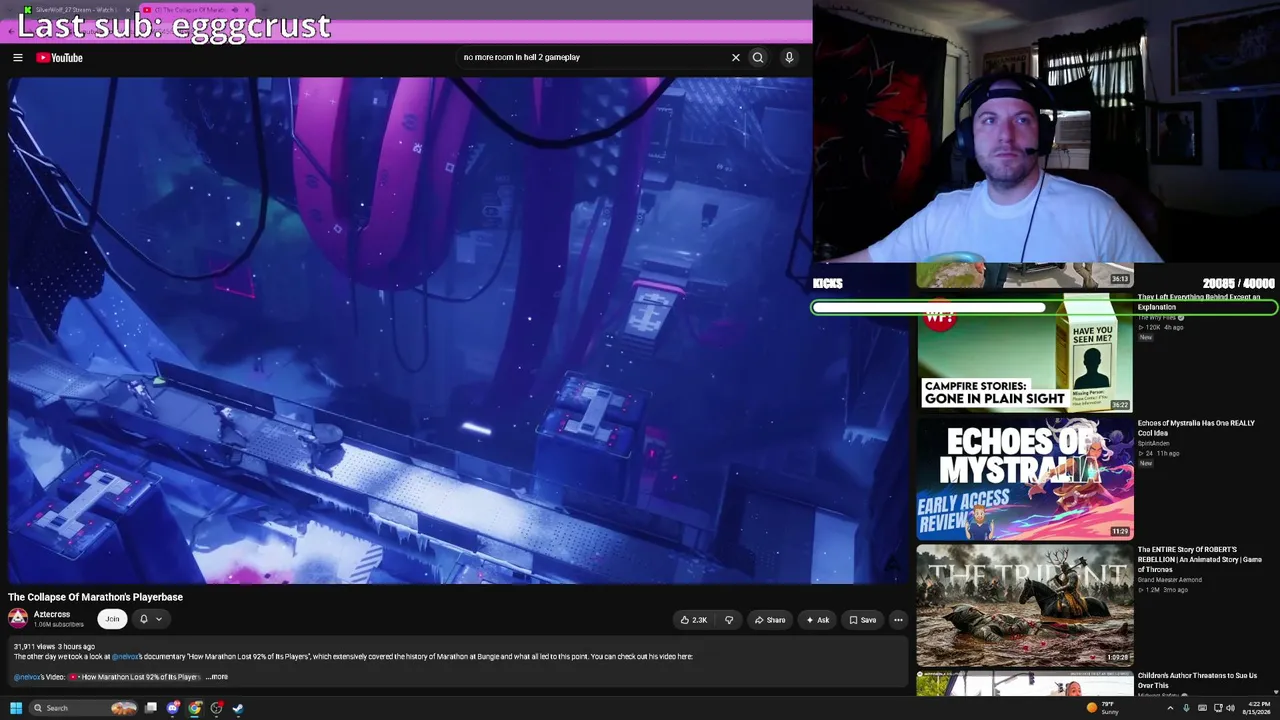
Task: Open the Aztecross channel avatar
Action: click(x=18, y=619)
